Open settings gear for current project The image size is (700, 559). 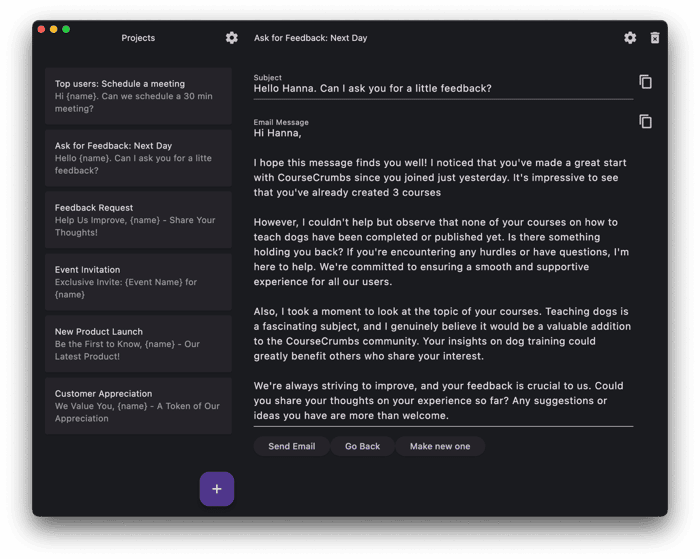(630, 38)
